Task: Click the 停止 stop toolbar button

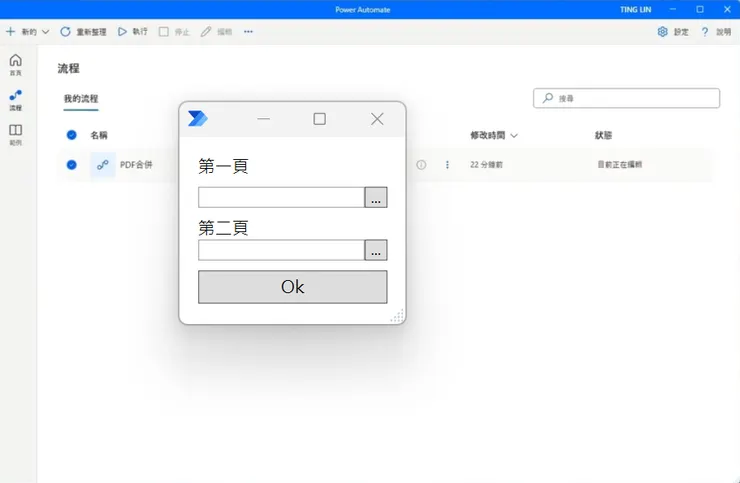Action: [x=174, y=32]
